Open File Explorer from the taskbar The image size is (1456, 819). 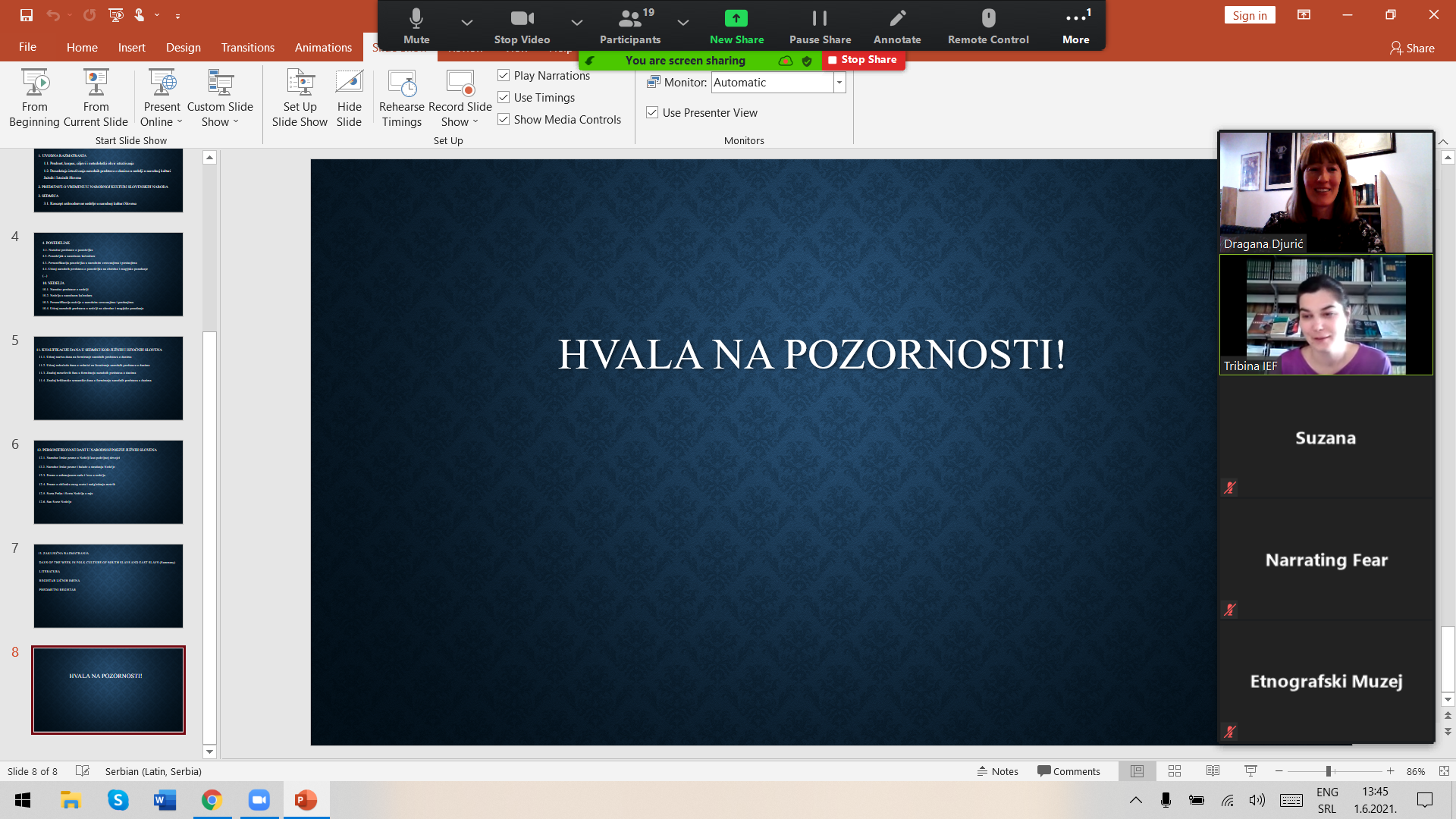pos(71,800)
